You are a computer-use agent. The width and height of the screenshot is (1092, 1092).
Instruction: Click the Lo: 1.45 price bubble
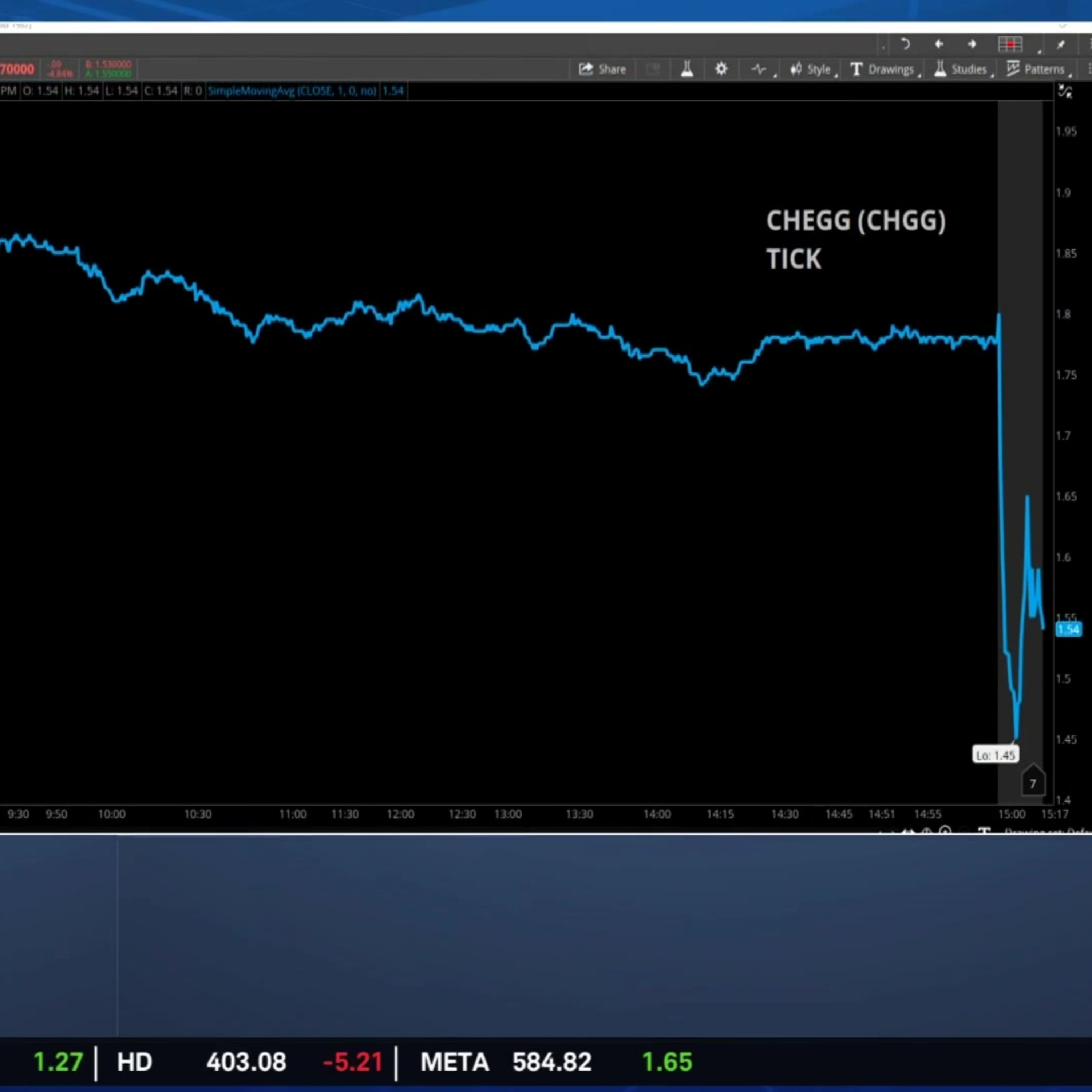coord(995,755)
